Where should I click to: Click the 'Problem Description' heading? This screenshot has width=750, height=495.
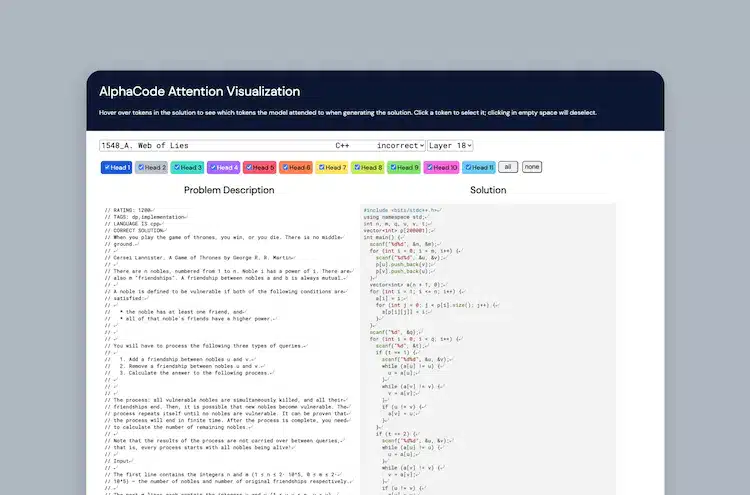click(229, 190)
